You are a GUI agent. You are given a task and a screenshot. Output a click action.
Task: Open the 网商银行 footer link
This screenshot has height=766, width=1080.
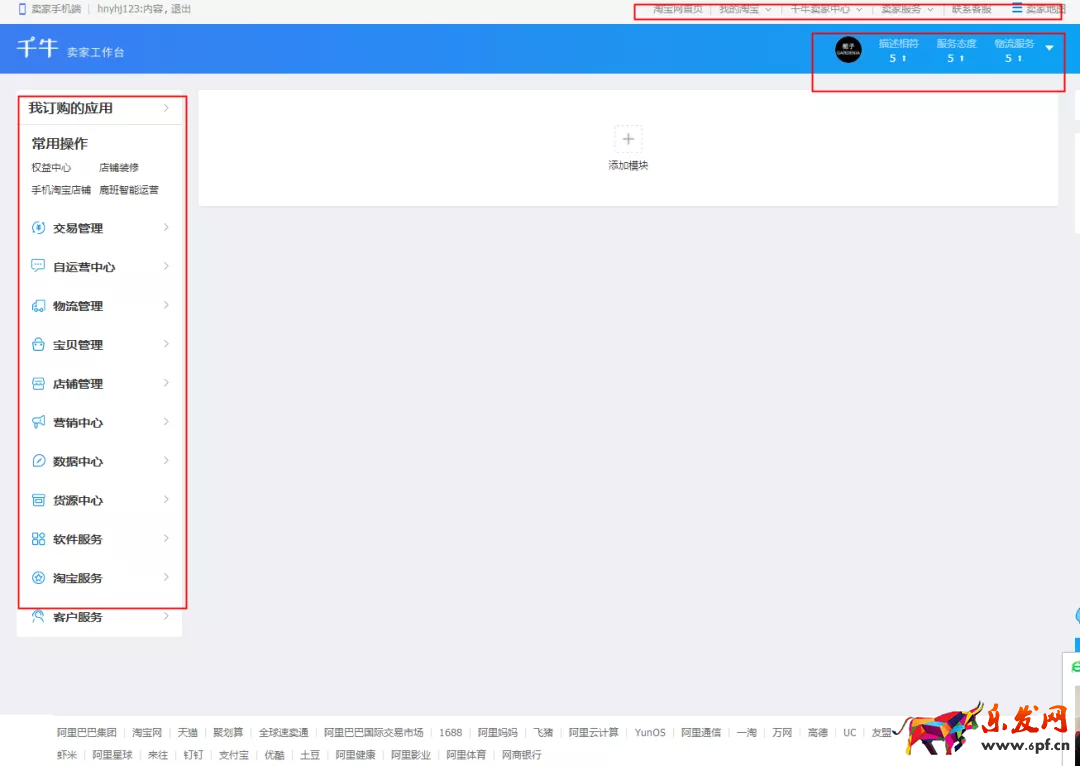pyautogui.click(x=521, y=755)
